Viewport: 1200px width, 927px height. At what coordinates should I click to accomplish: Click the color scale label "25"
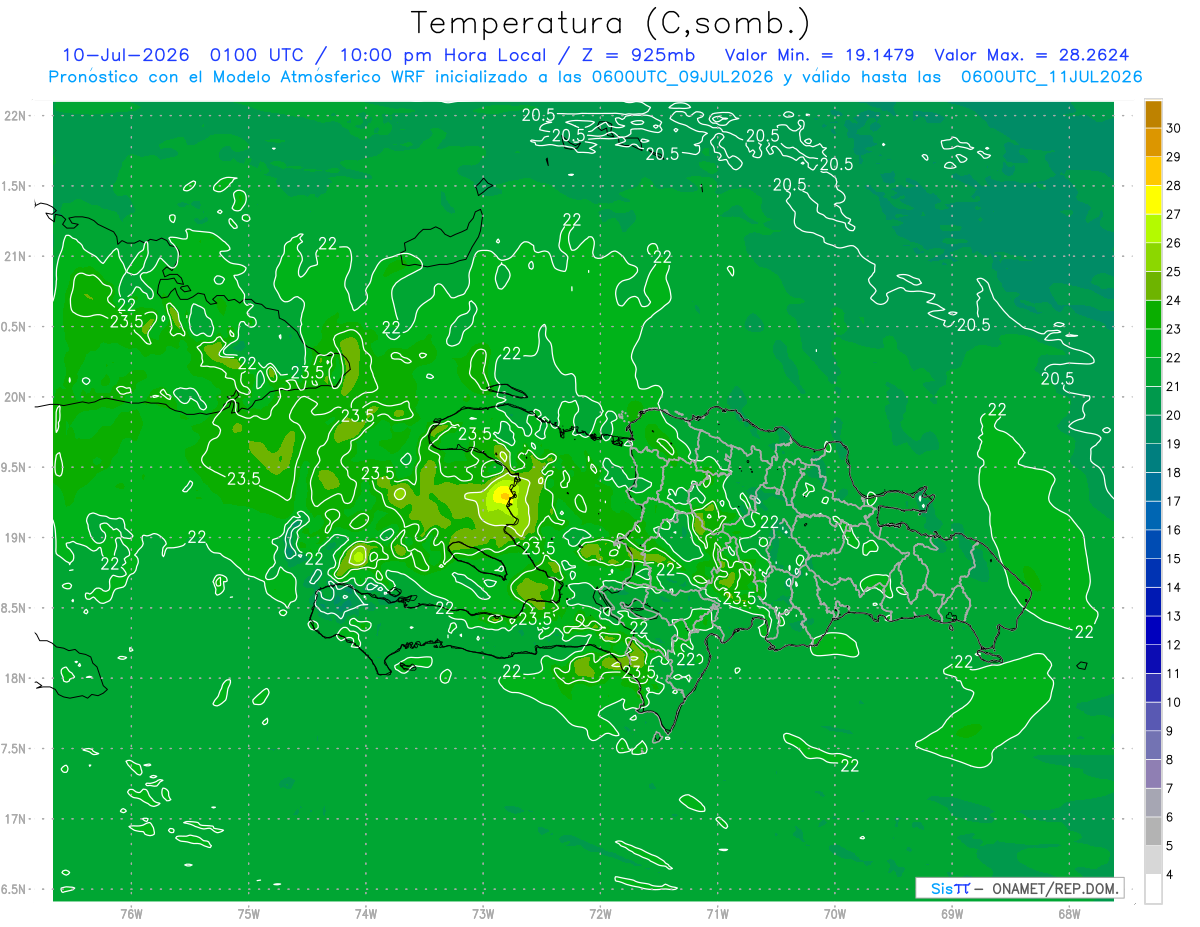point(1174,272)
